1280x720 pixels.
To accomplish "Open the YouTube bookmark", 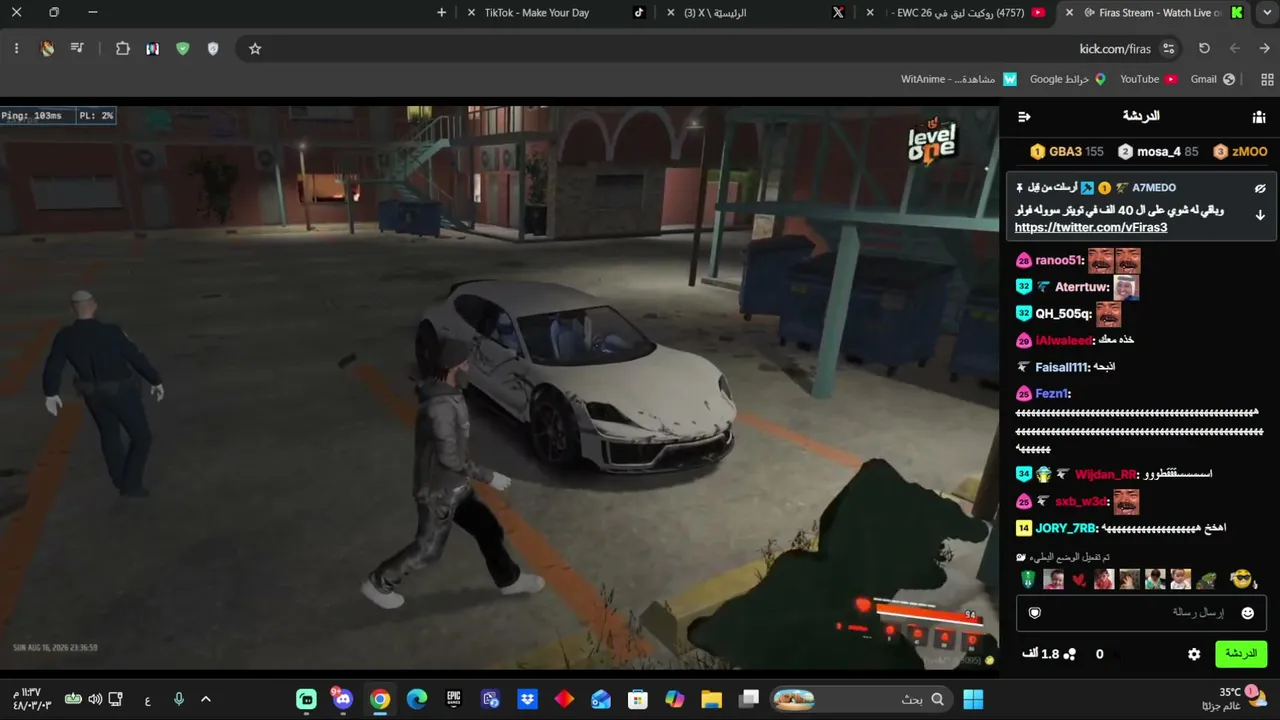I will [x=1148, y=79].
